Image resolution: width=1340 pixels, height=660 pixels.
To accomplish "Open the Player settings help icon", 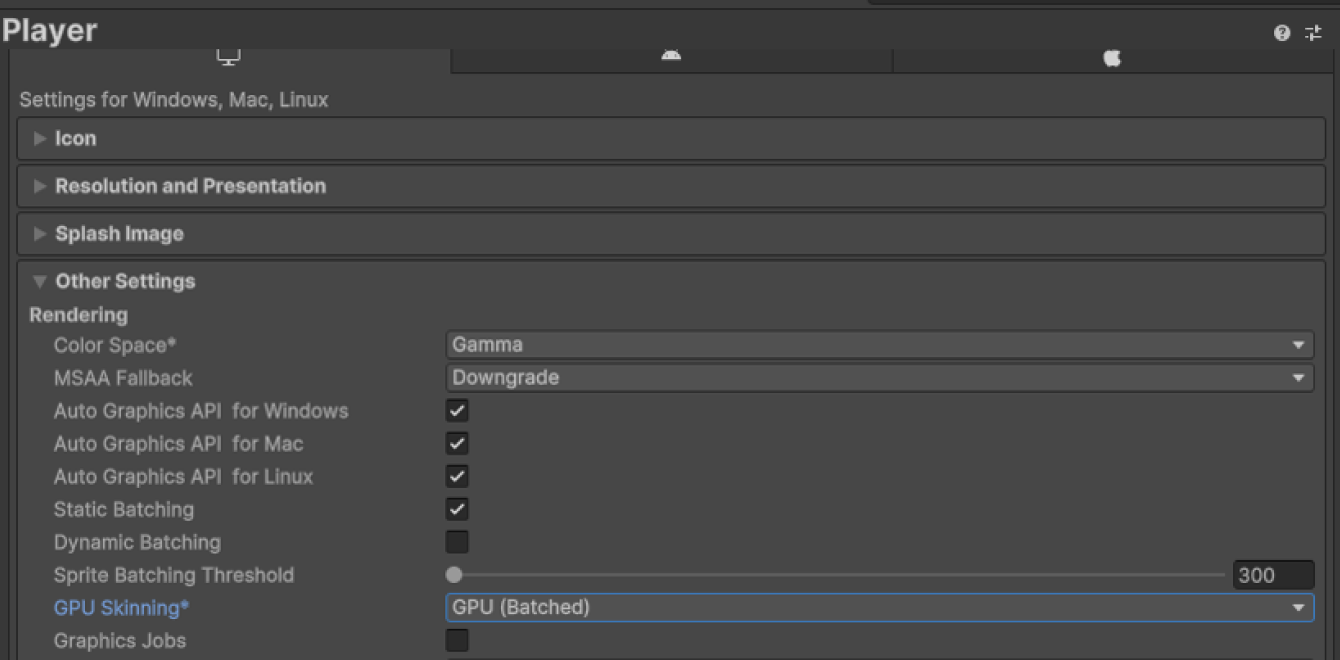I will 1281,33.
